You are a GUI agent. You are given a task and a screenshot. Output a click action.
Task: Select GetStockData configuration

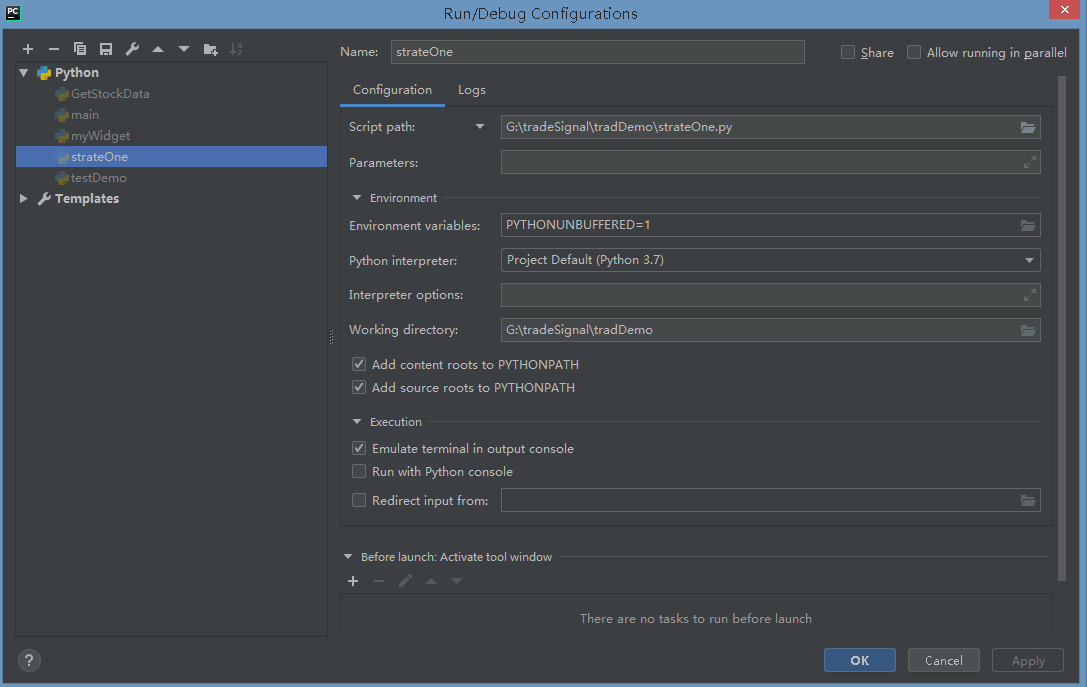(x=110, y=94)
